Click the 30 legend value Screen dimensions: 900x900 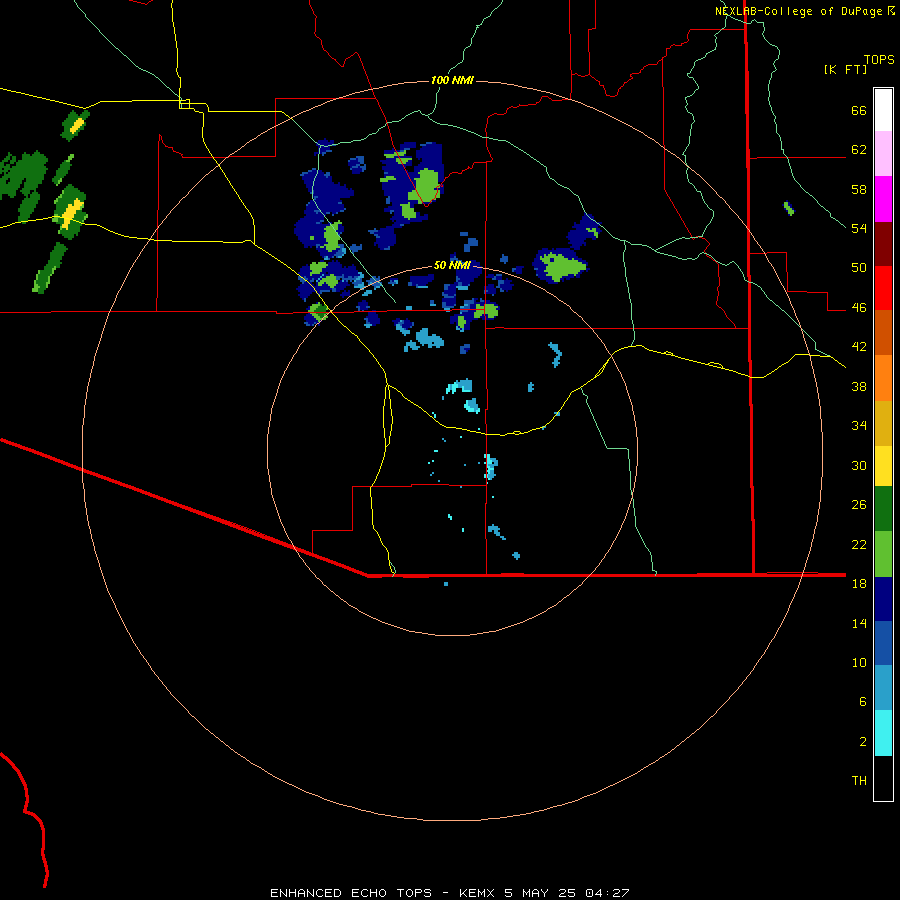pos(859,465)
